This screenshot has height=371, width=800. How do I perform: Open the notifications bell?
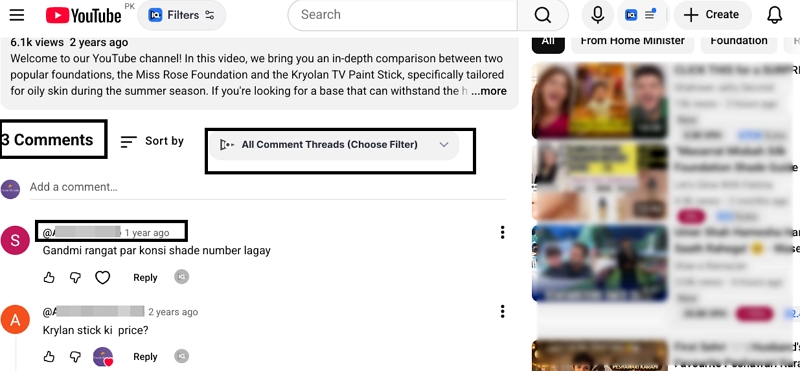tap(774, 15)
